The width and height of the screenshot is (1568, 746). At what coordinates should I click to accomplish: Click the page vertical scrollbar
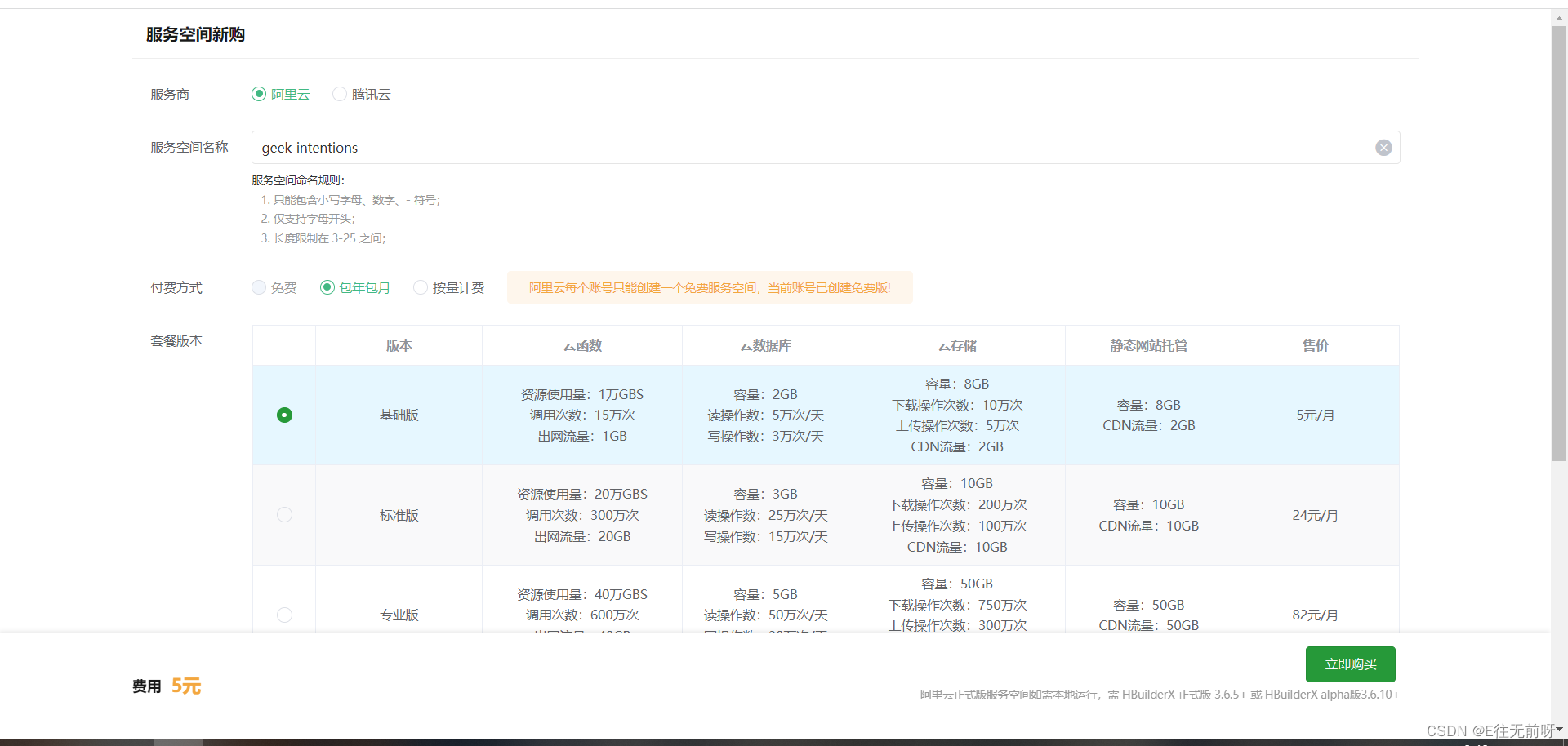[1559, 245]
